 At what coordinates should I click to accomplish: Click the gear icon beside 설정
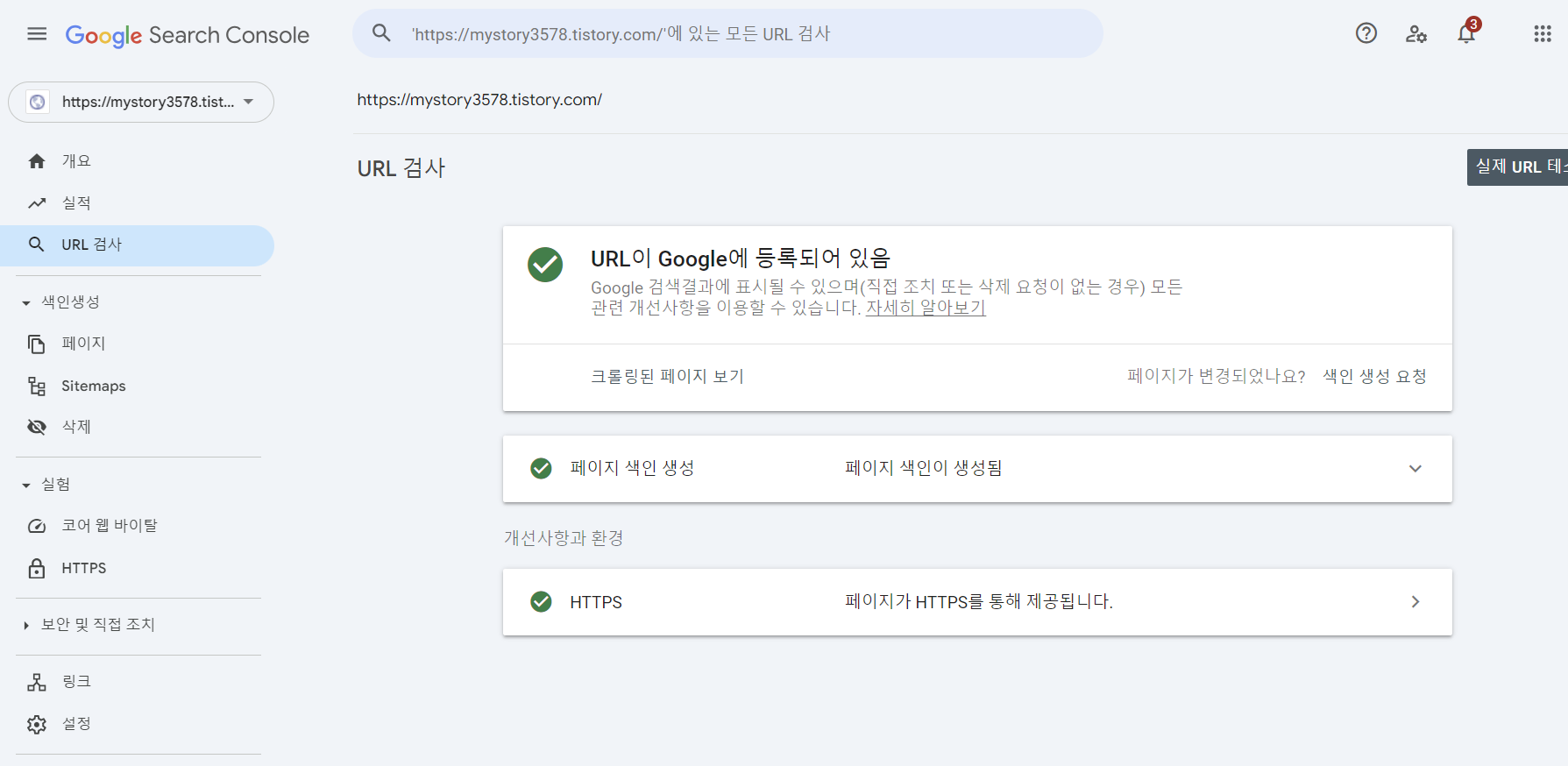tap(37, 724)
